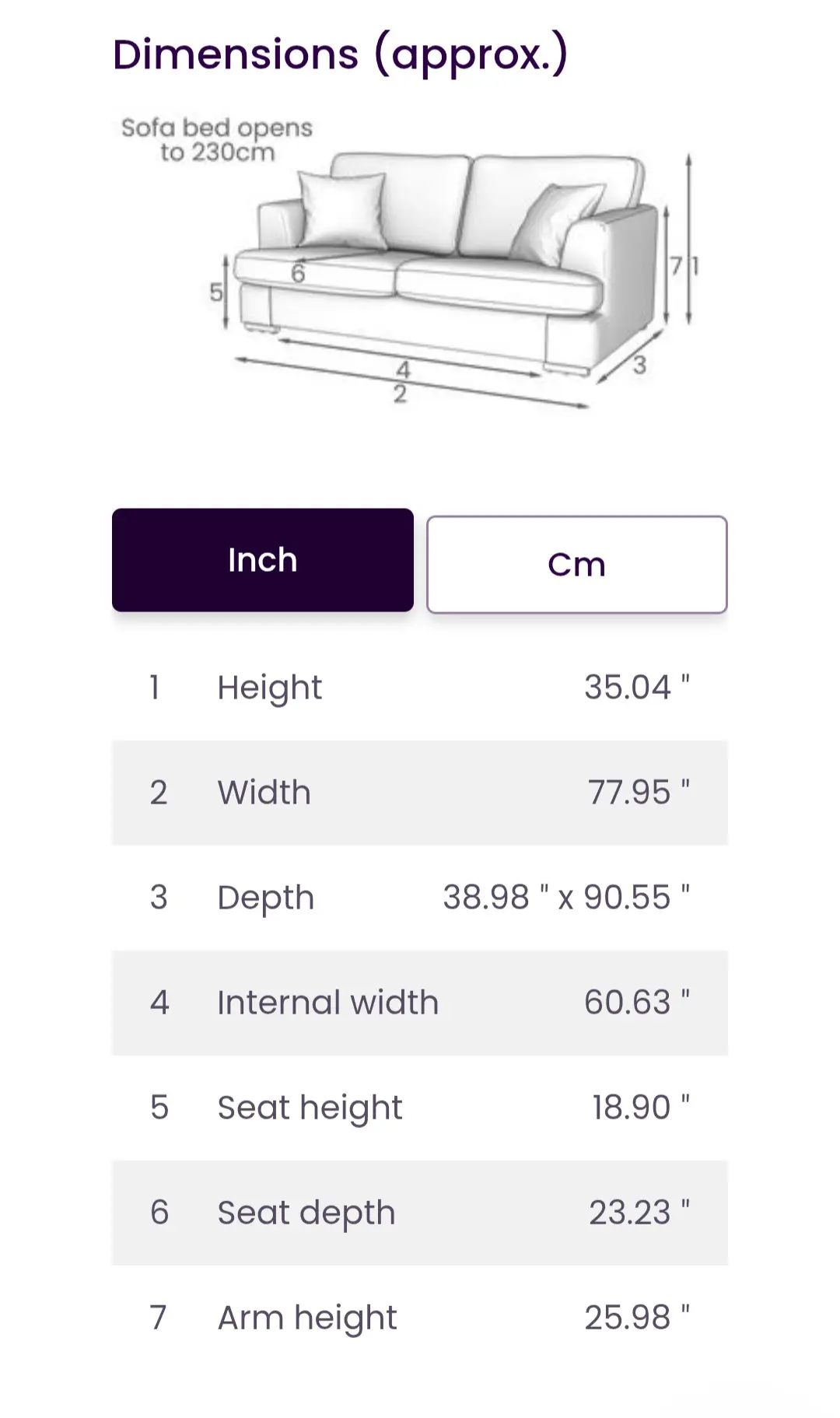840x1418 pixels.
Task: Click the 18.90" seat height value
Action: [x=641, y=1107]
